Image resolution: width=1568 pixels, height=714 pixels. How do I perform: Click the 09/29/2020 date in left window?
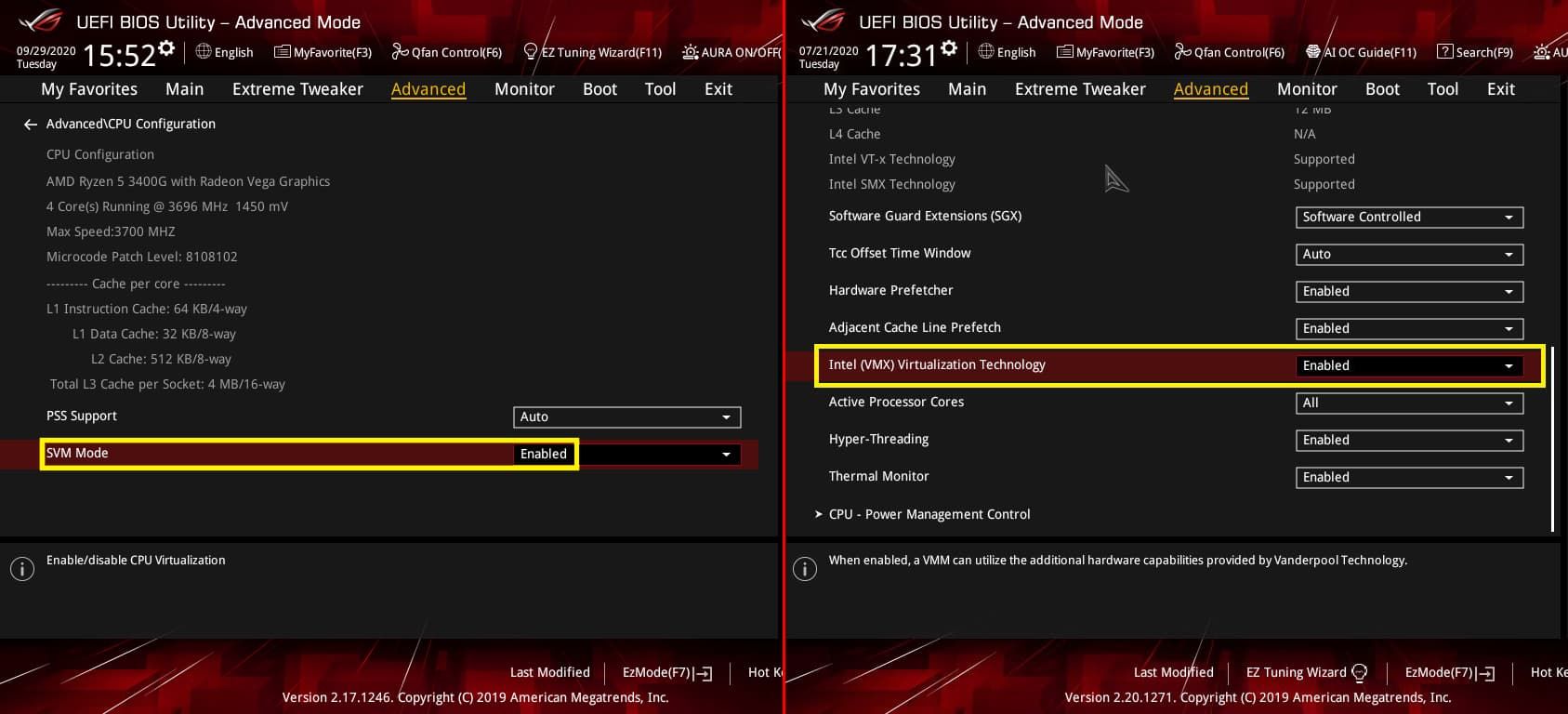click(46, 51)
